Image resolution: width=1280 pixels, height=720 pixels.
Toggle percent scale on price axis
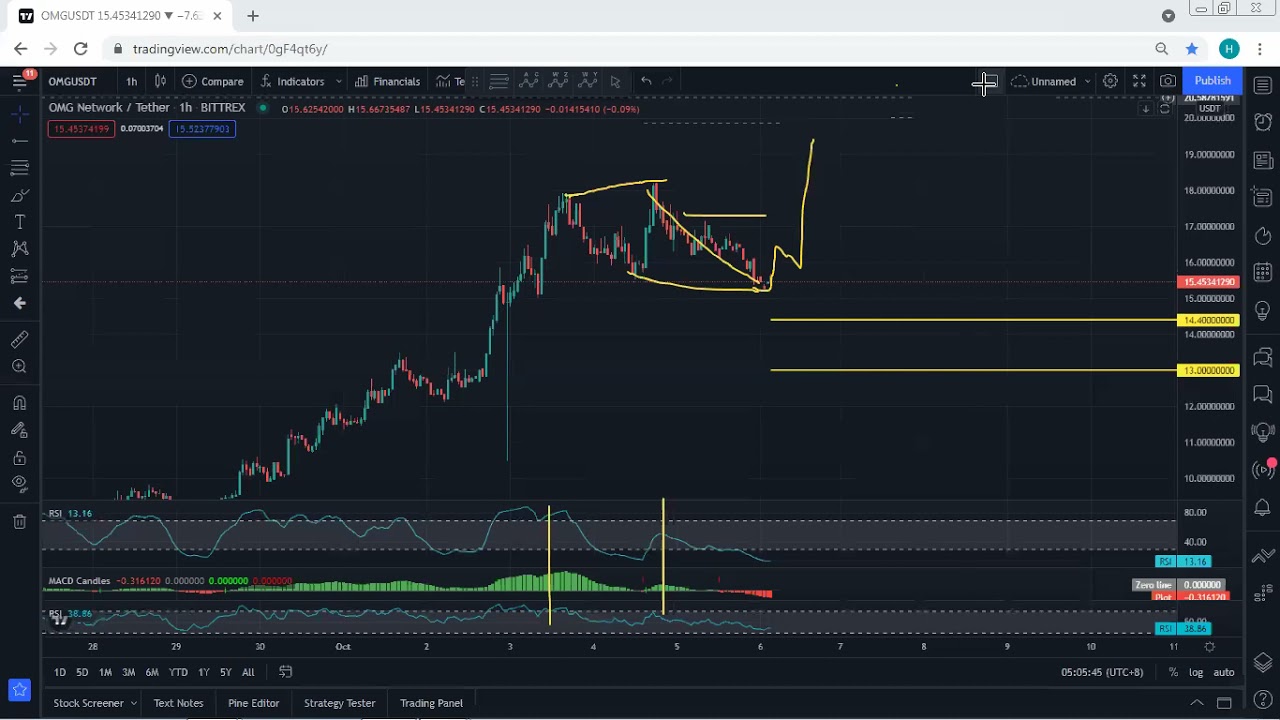(x=1173, y=672)
